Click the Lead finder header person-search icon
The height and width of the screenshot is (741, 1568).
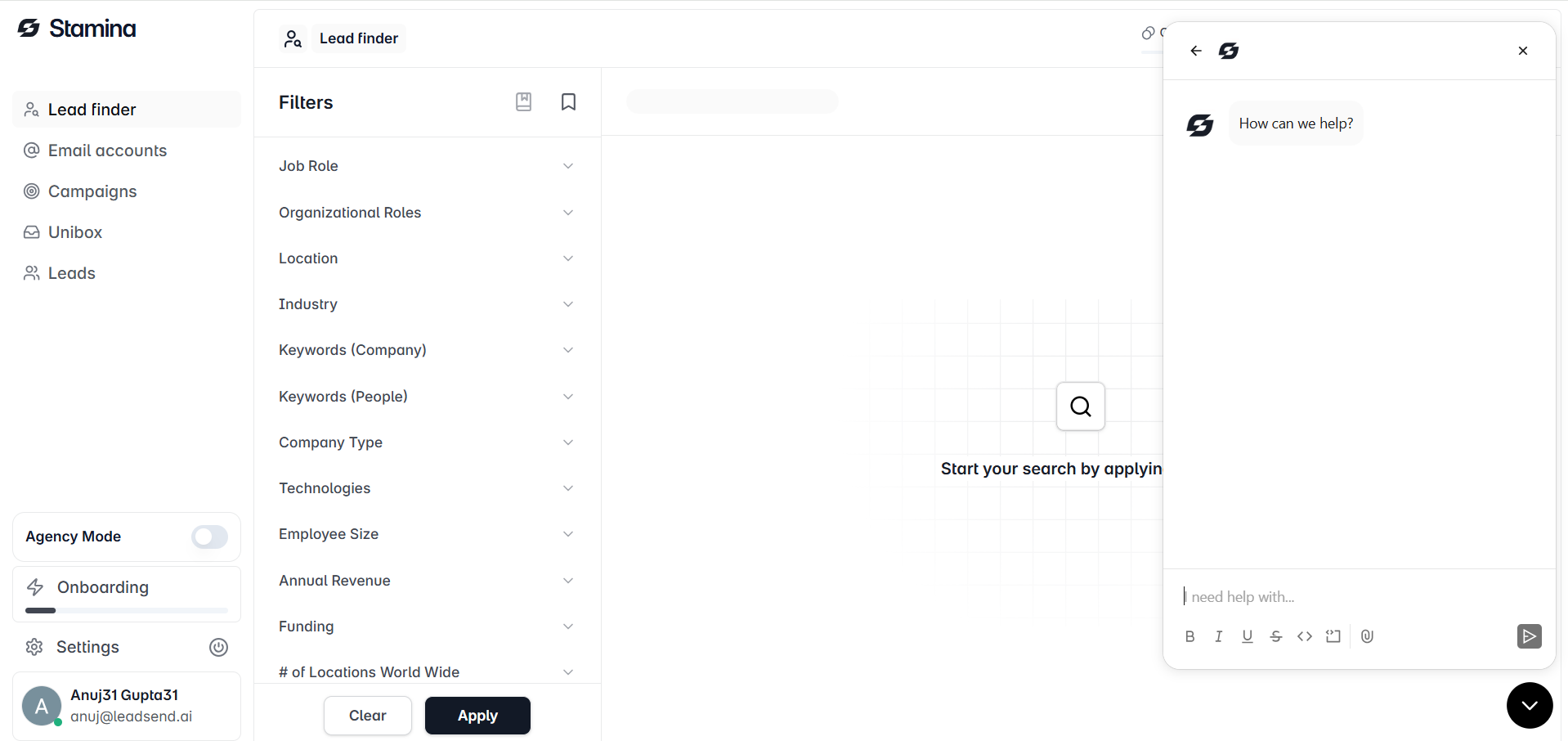293,38
